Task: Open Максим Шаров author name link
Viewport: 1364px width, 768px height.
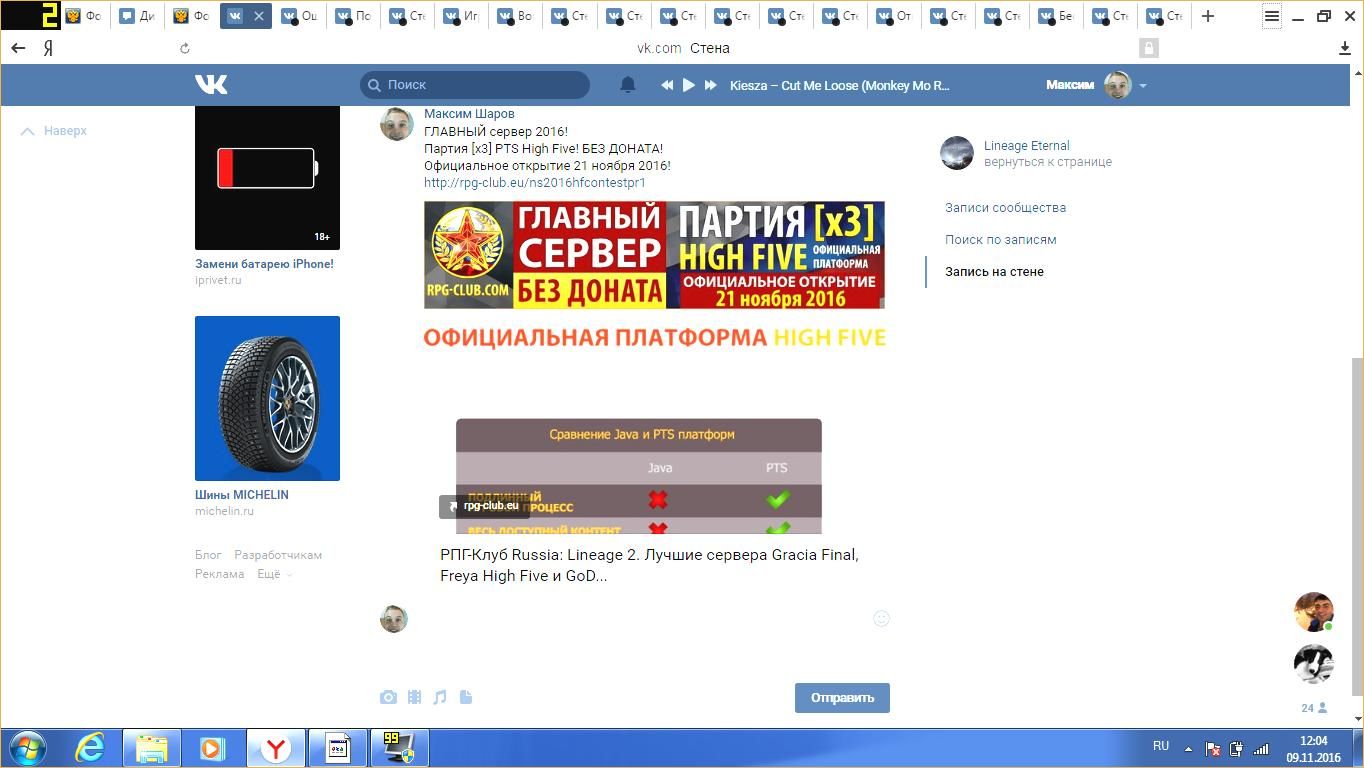Action: coord(469,113)
